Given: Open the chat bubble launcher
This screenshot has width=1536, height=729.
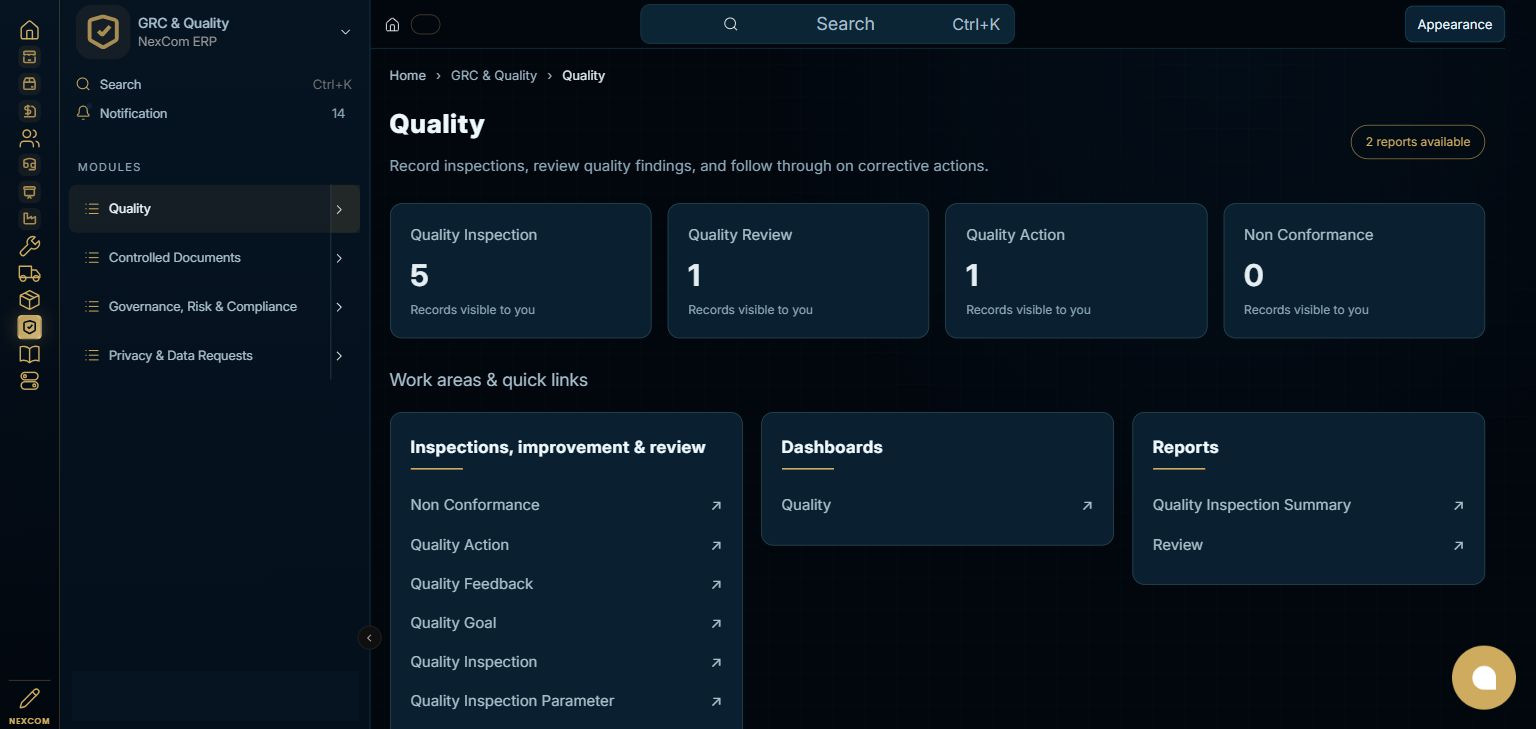Looking at the screenshot, I should (x=1484, y=677).
